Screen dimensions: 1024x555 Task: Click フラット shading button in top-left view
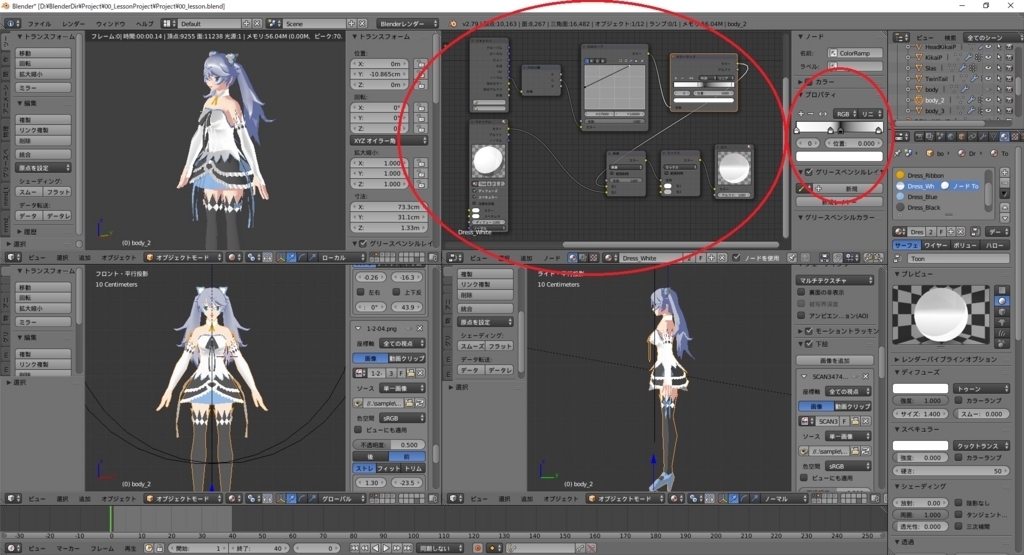[57, 192]
